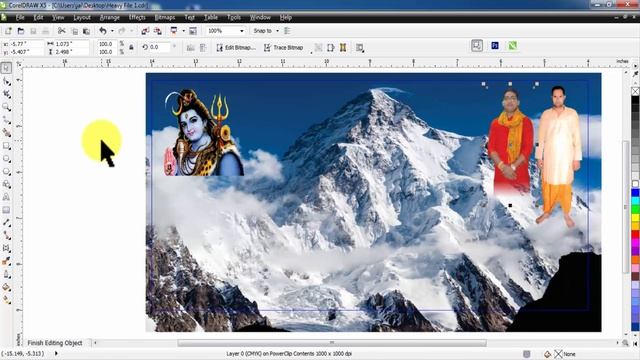The height and width of the screenshot is (360, 640).
Task: Select the Crop tool in toolbox
Action: 6,94
